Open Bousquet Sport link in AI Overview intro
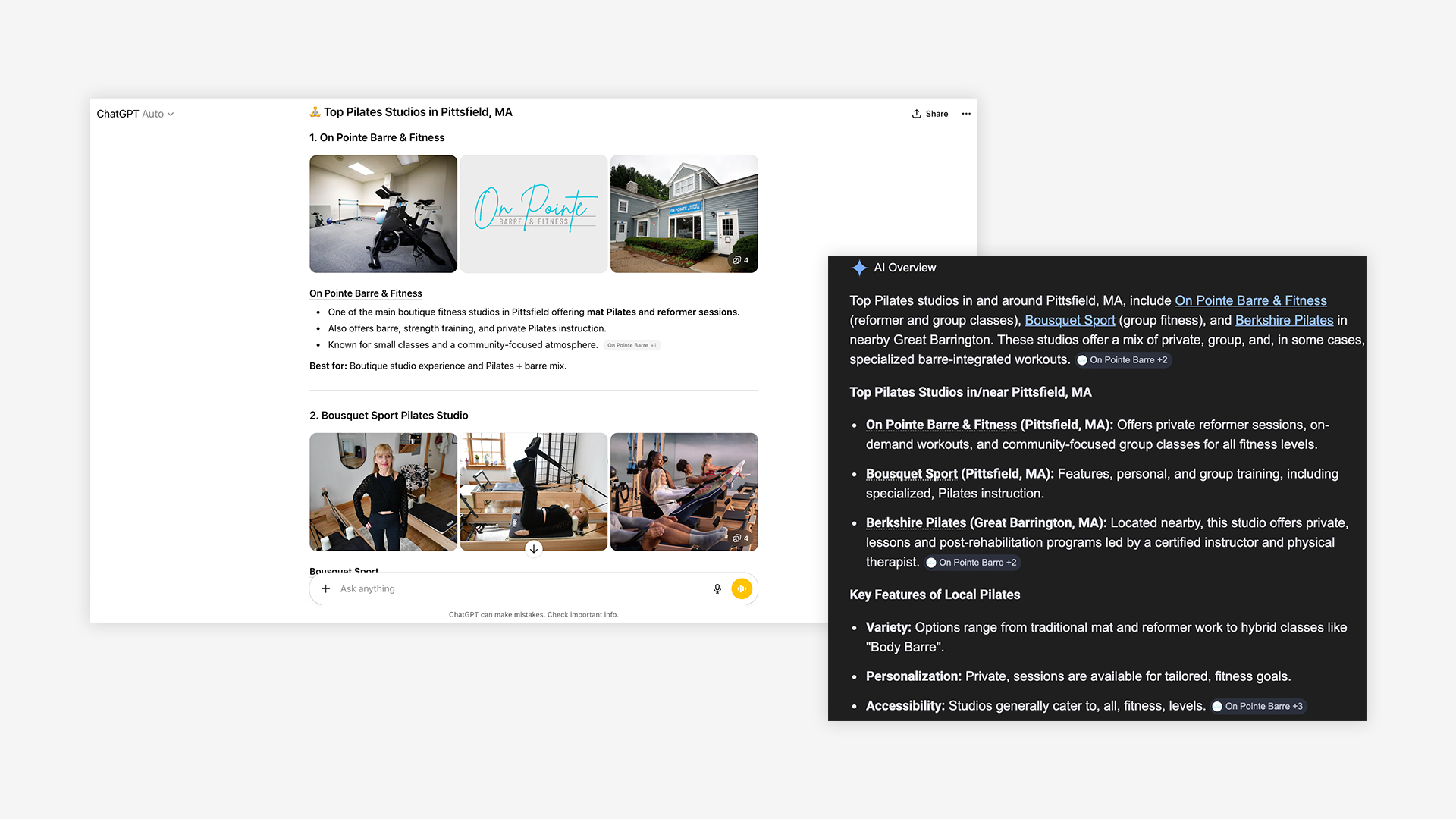 [1070, 320]
